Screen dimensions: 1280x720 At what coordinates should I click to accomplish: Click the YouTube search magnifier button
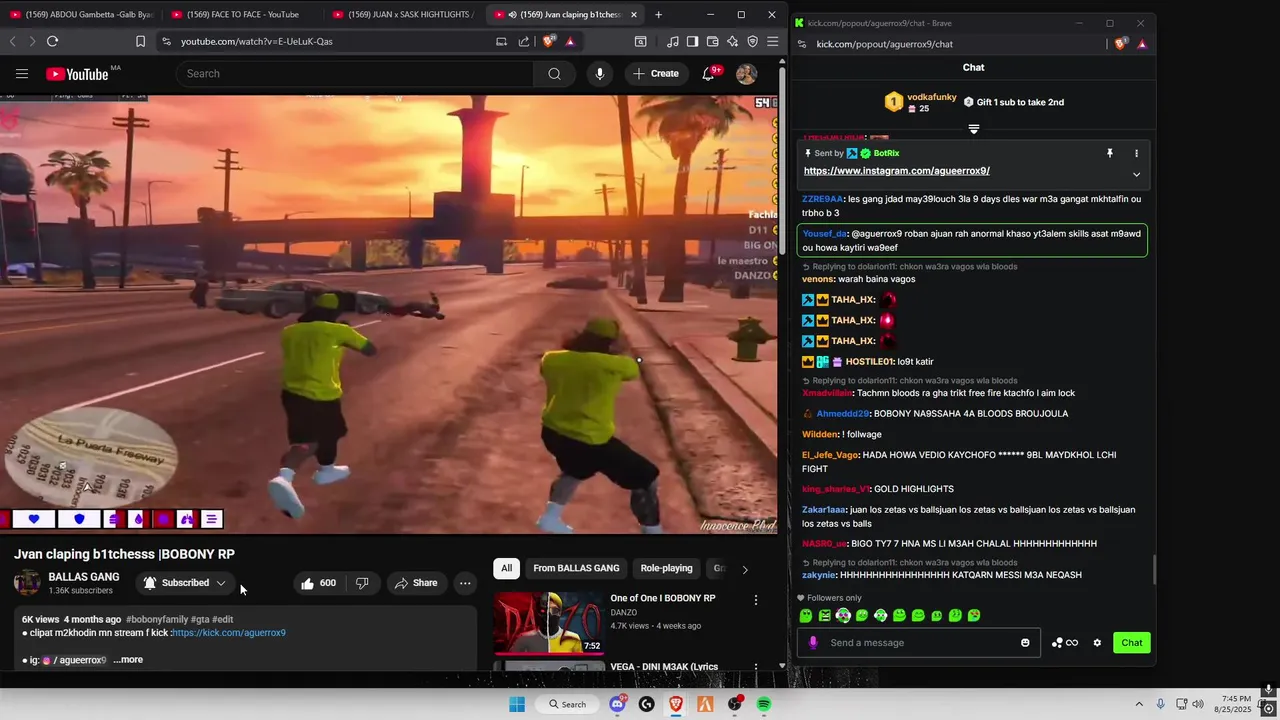click(554, 73)
